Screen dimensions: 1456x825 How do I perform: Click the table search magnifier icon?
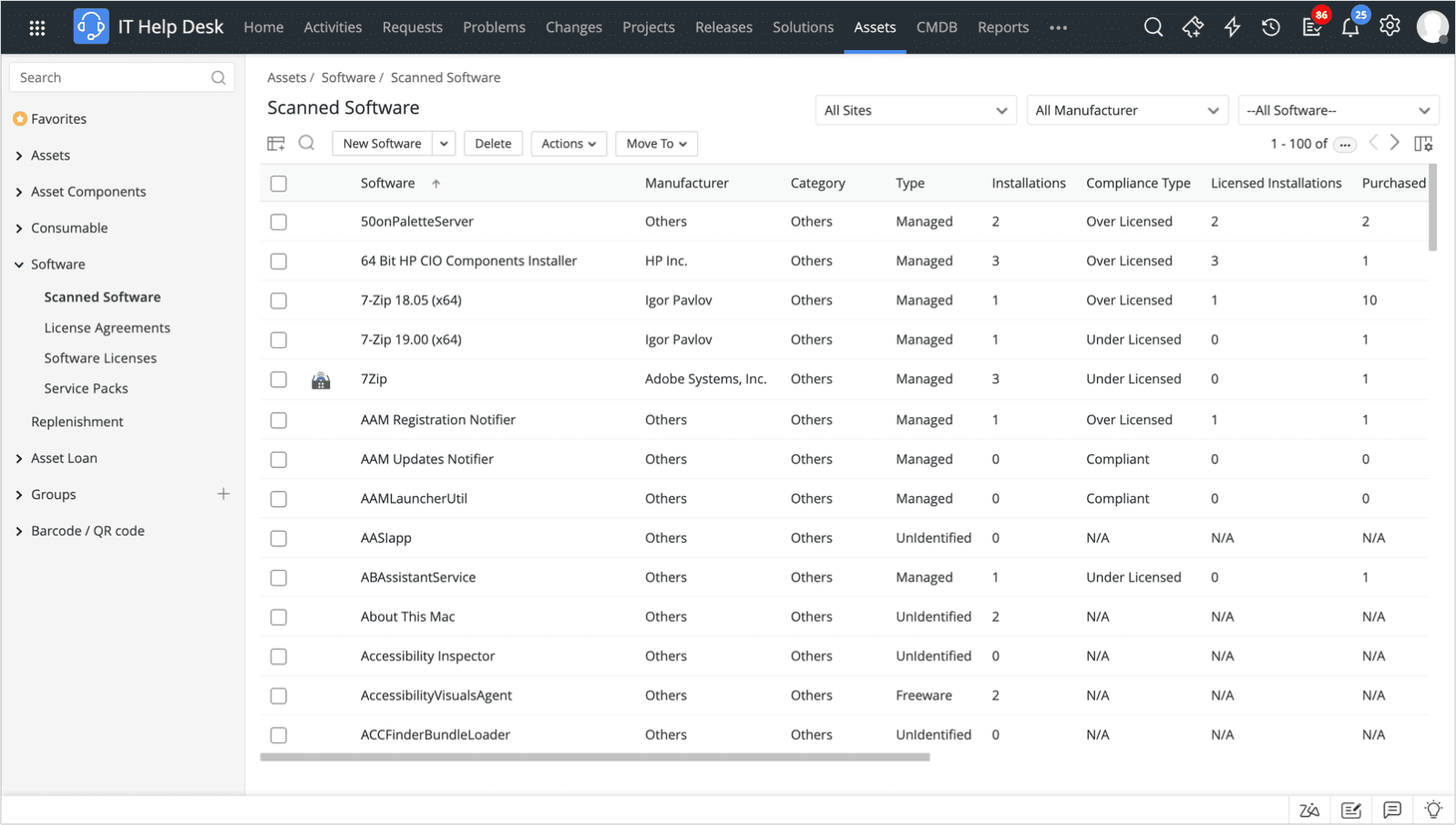(306, 143)
